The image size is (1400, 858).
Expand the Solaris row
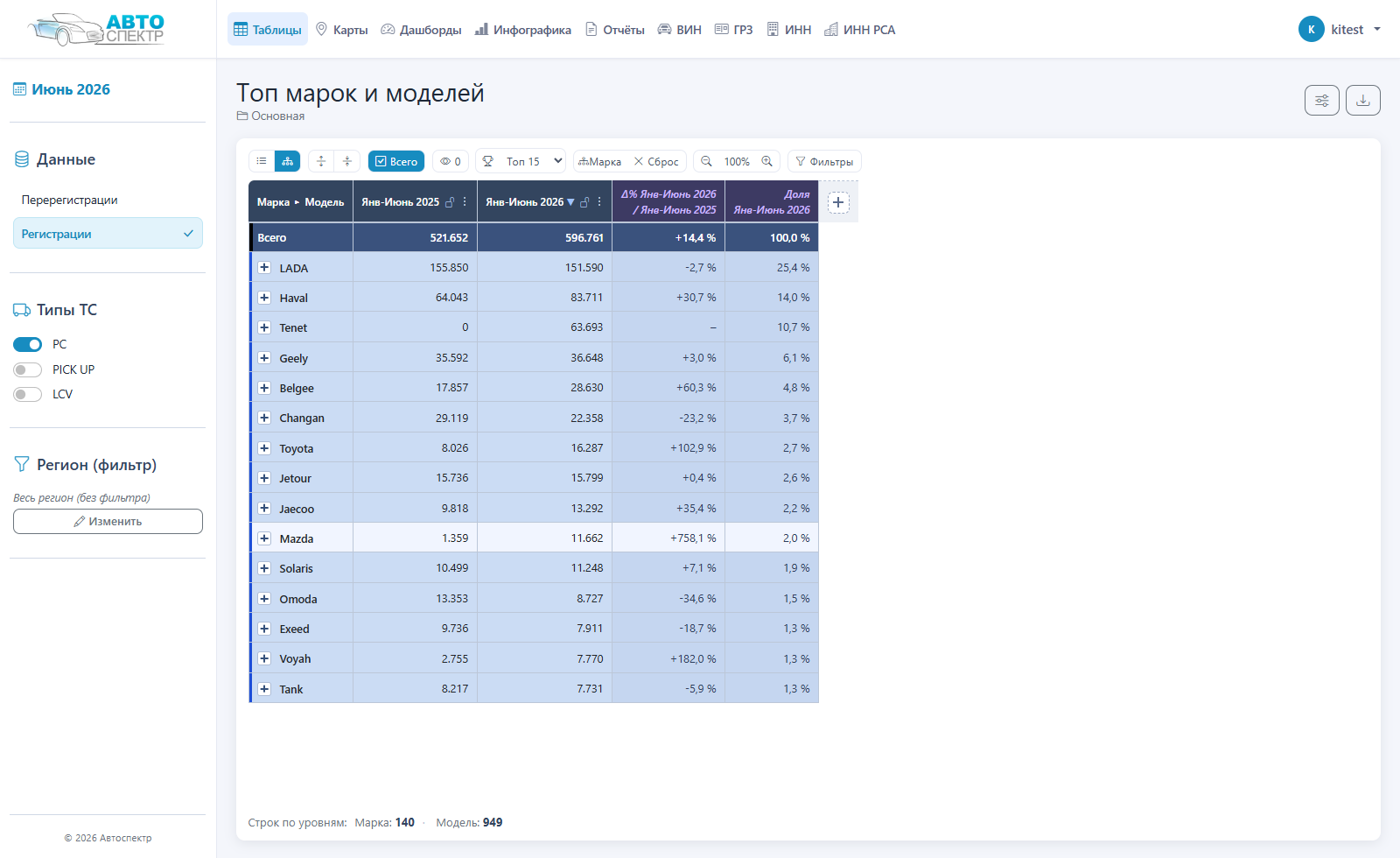pos(264,568)
